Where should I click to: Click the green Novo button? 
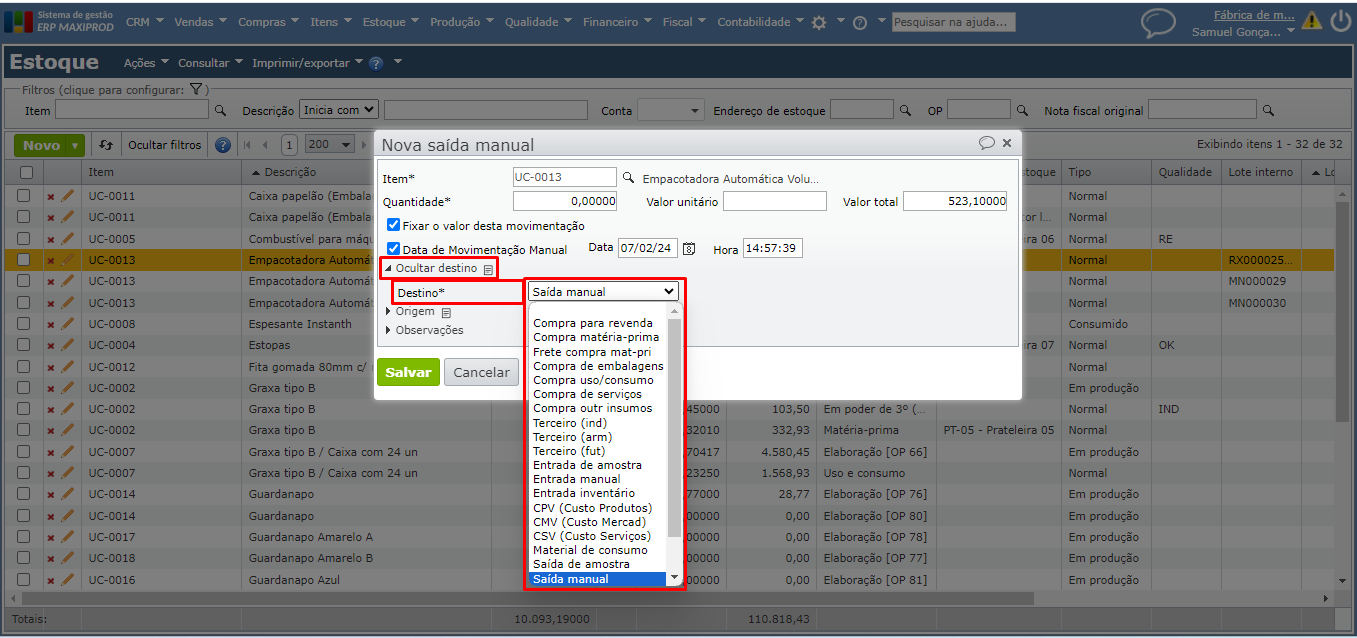41,146
